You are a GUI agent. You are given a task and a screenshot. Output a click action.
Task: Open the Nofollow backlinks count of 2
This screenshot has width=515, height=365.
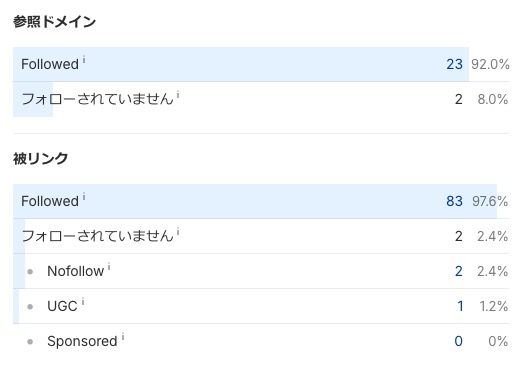459,271
